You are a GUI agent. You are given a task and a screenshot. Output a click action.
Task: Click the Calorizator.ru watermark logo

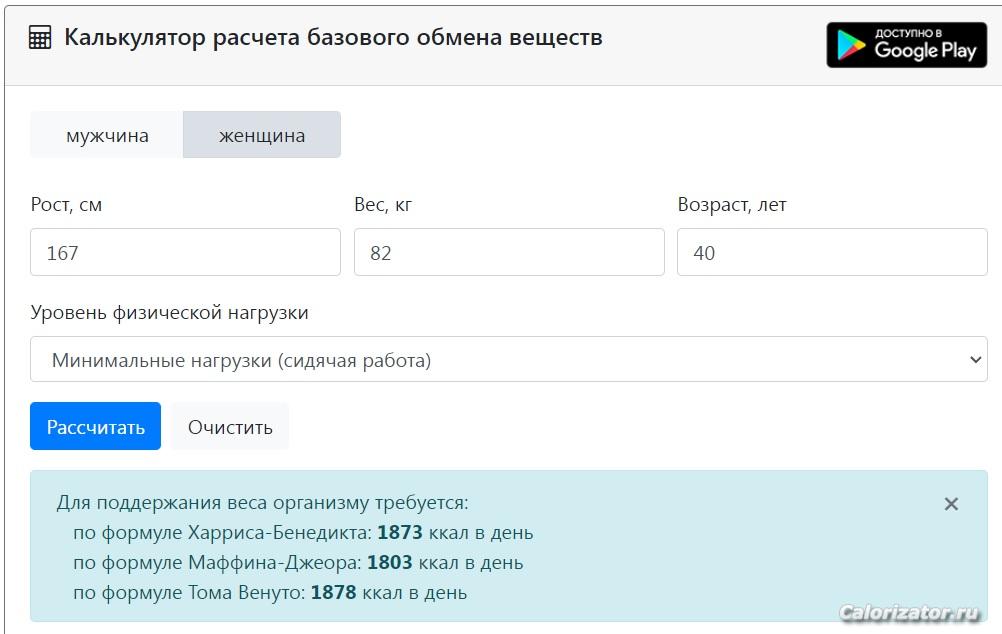click(x=909, y=612)
